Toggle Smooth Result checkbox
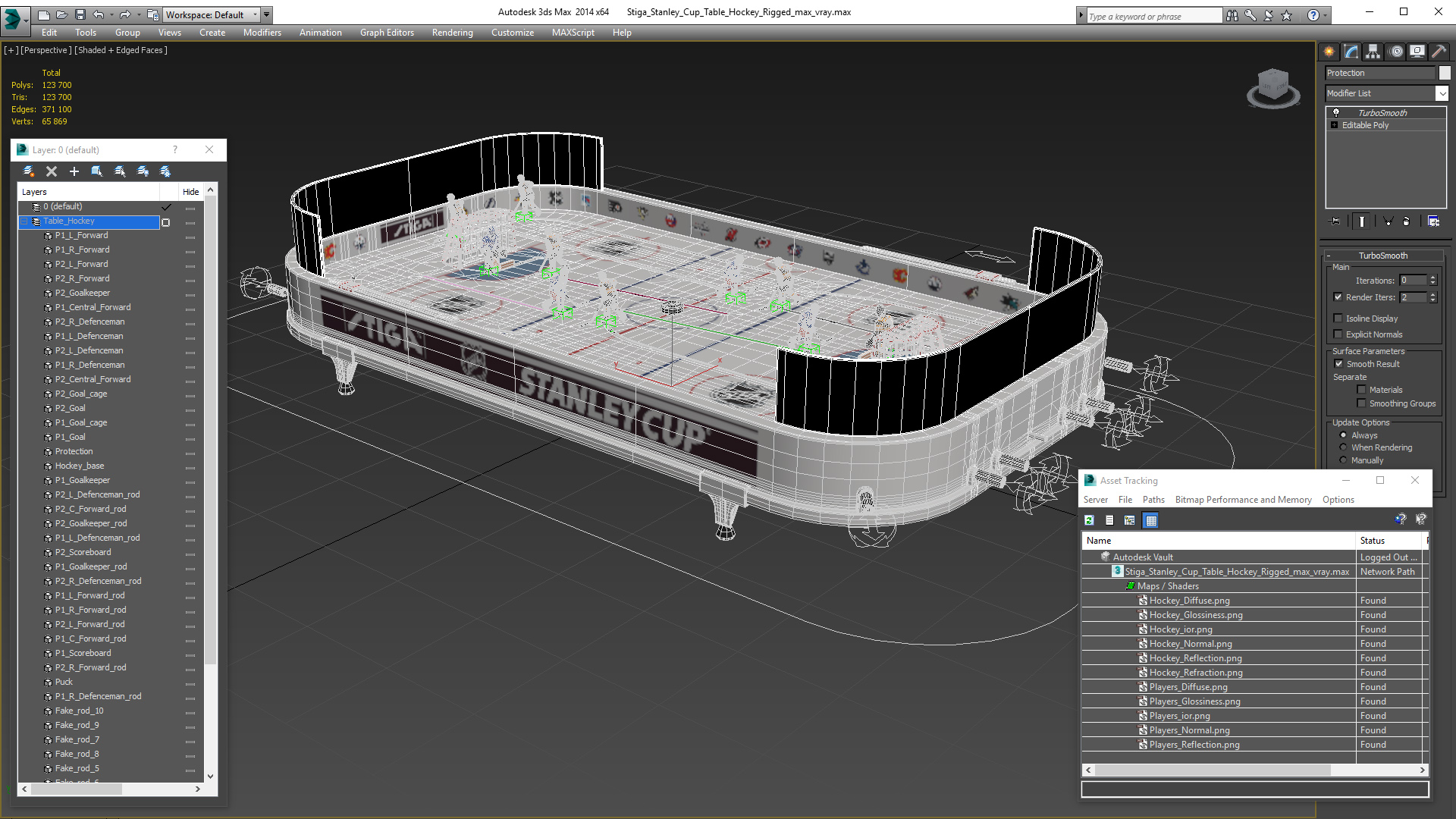Image resolution: width=1456 pixels, height=819 pixels. (1338, 364)
